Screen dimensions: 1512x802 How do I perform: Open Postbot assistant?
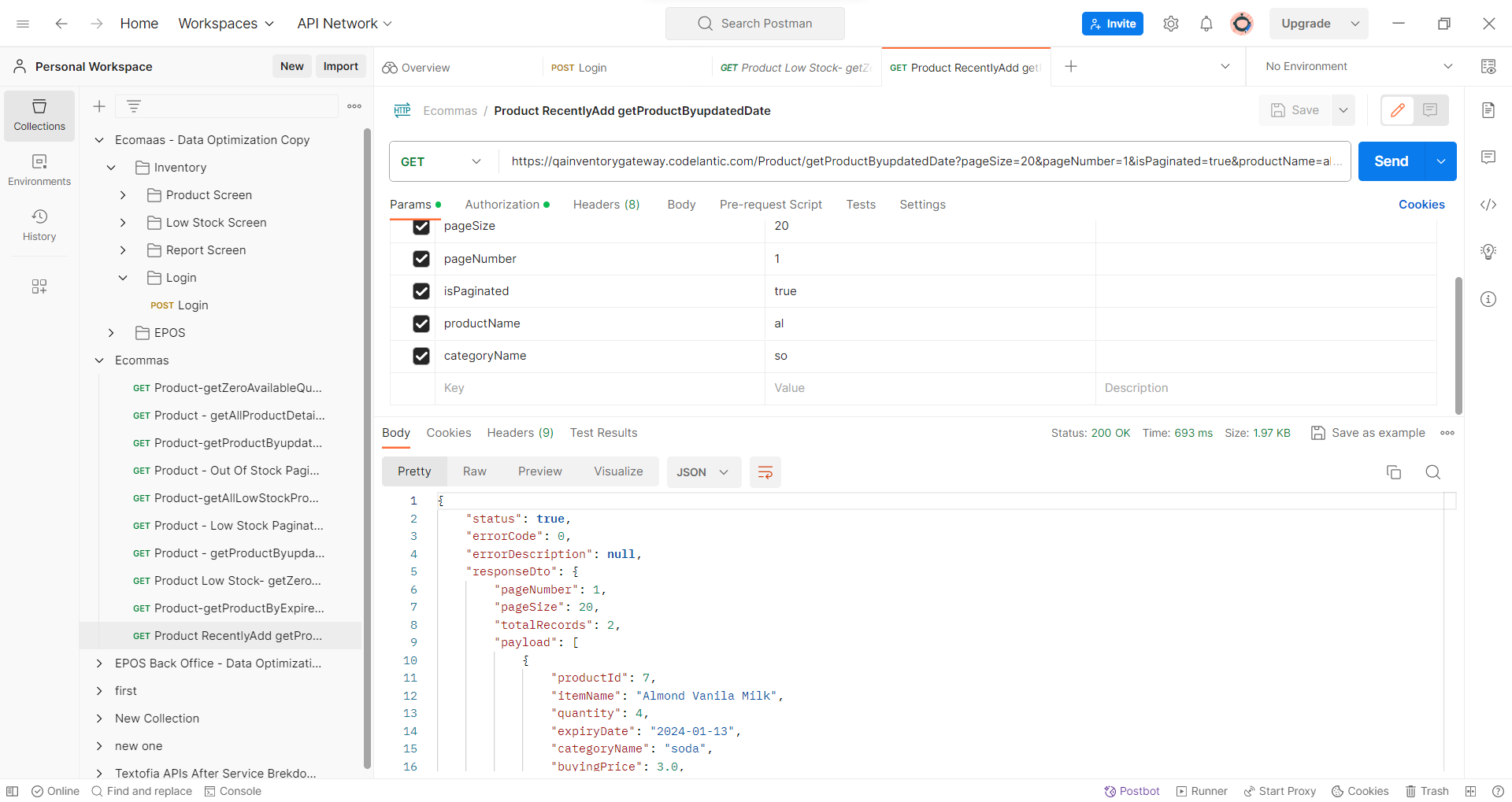tap(1132, 791)
